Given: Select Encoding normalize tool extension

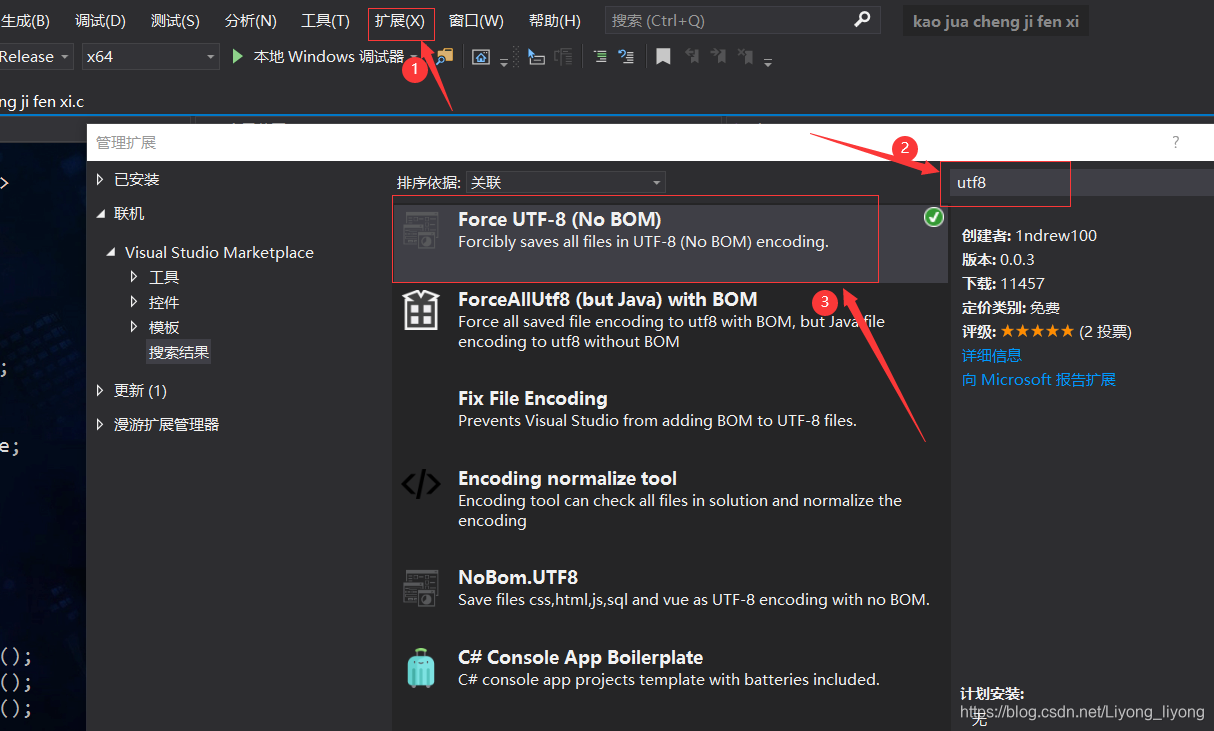Looking at the screenshot, I should 668,498.
